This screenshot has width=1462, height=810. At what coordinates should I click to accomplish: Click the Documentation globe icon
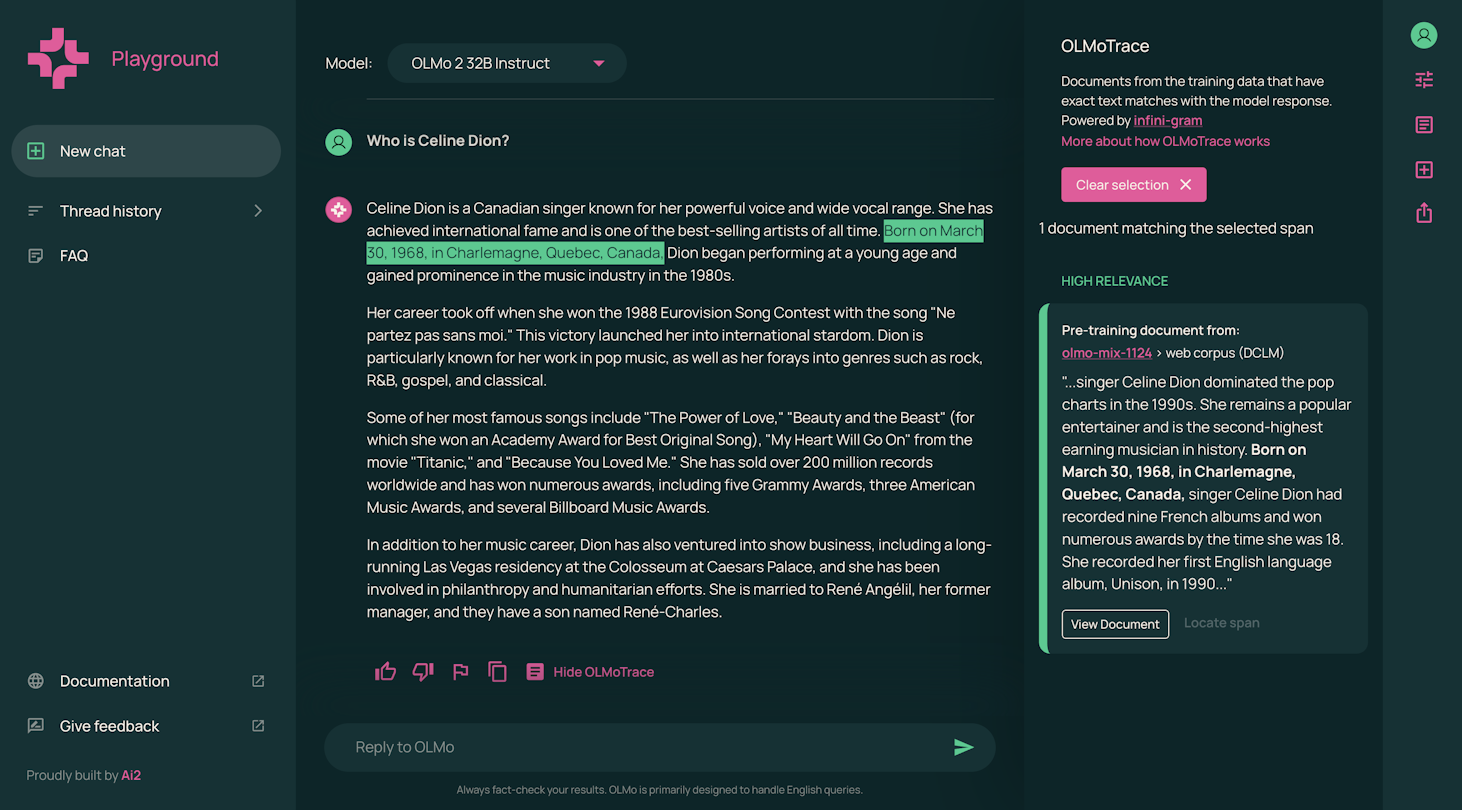coord(36,681)
